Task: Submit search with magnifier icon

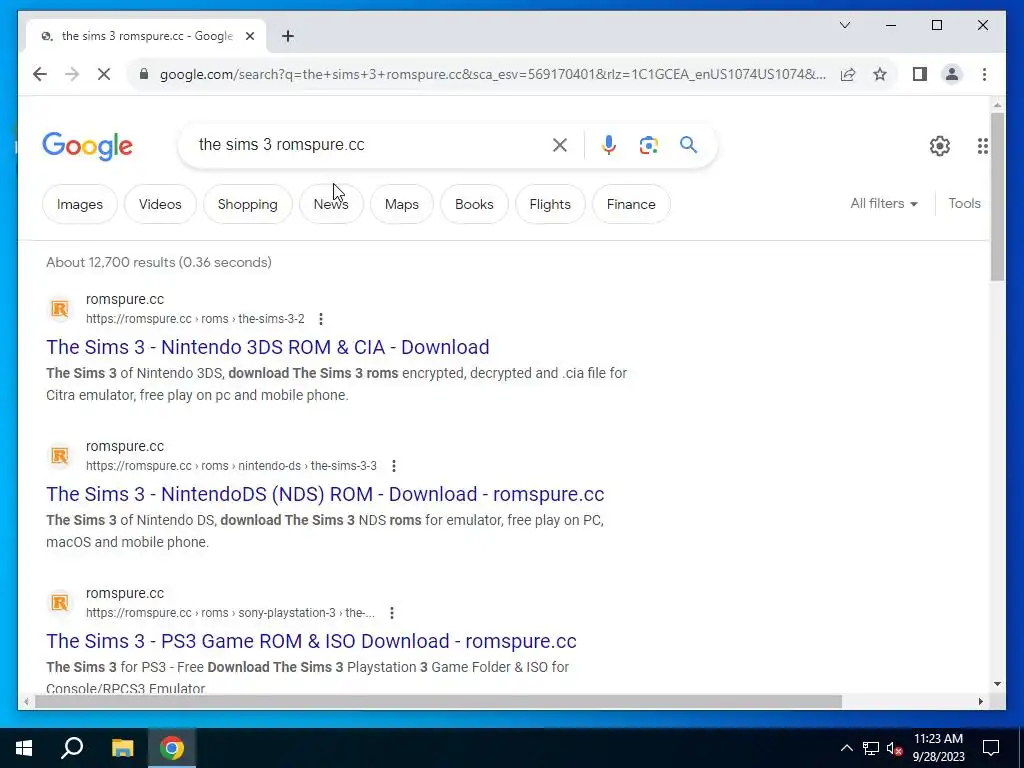Action: tap(688, 144)
